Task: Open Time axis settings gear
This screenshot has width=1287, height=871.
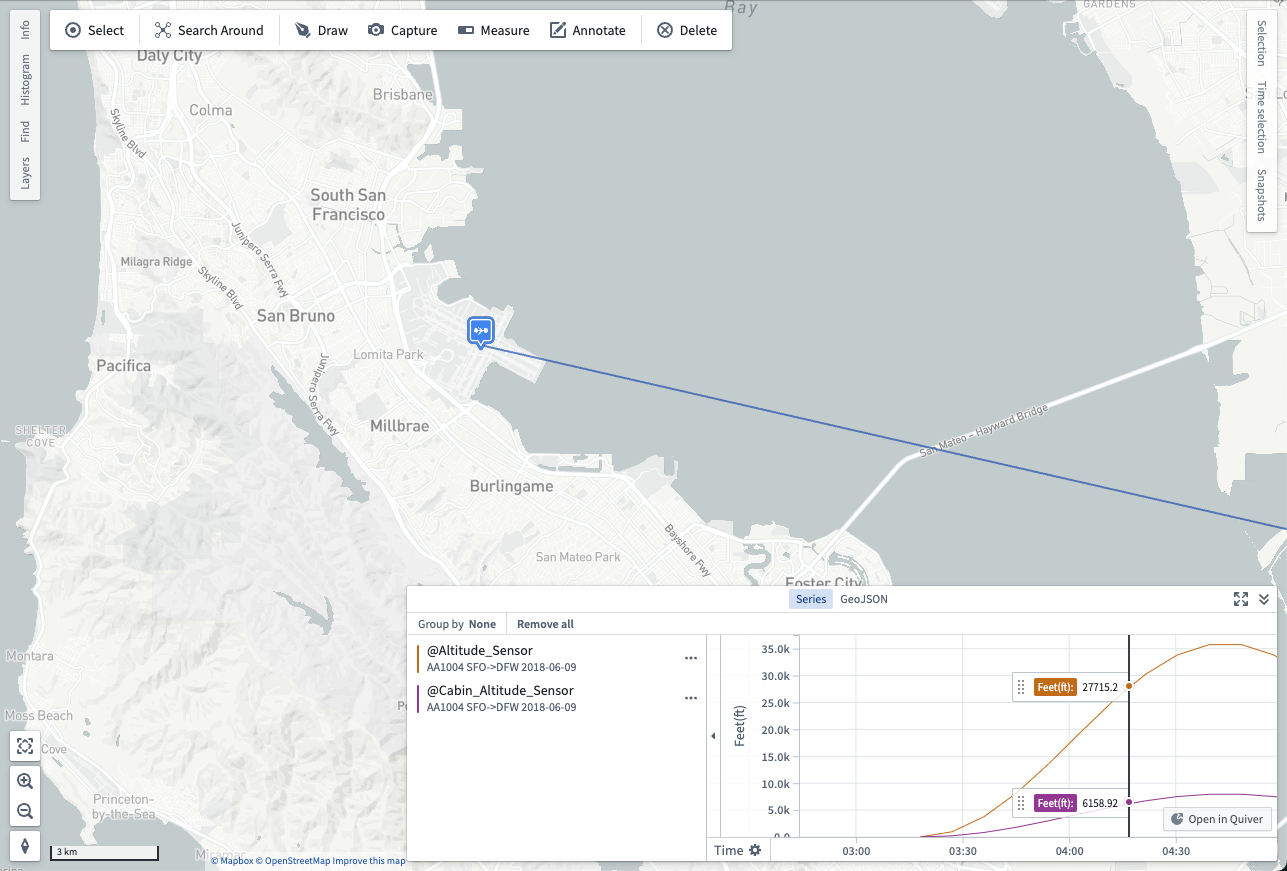Action: tap(755, 850)
